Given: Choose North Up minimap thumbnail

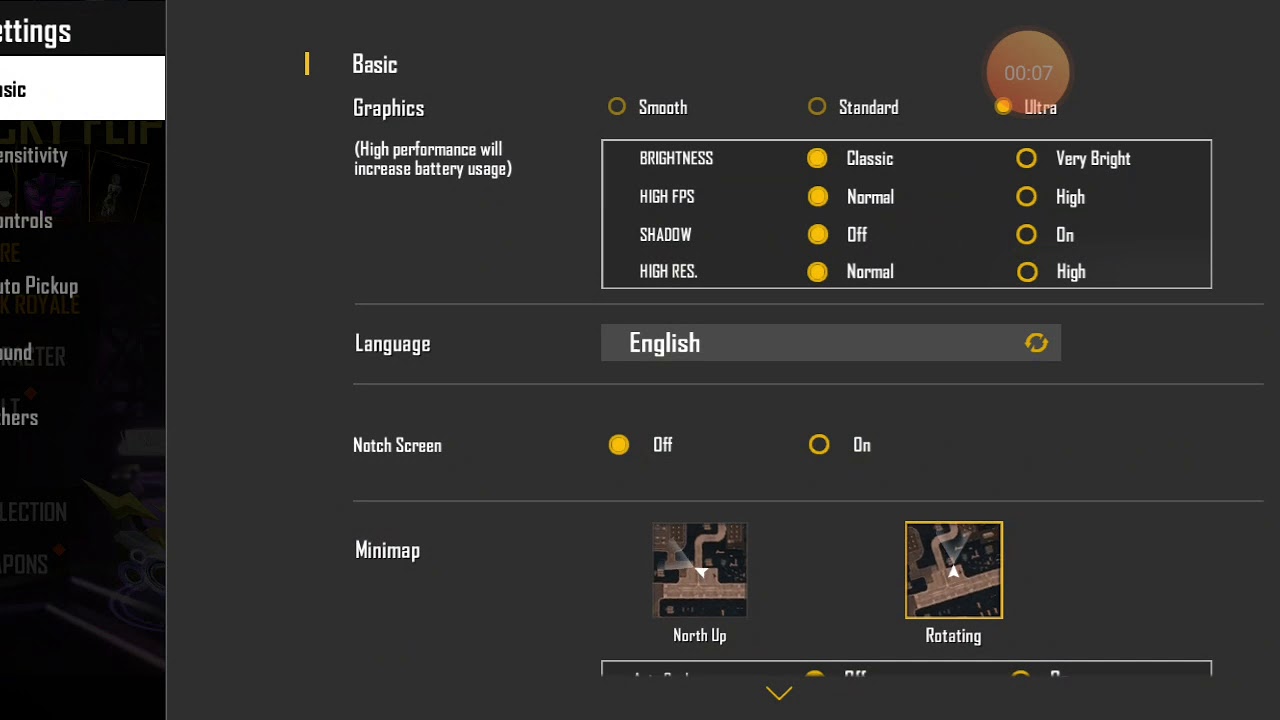Looking at the screenshot, I should point(699,570).
